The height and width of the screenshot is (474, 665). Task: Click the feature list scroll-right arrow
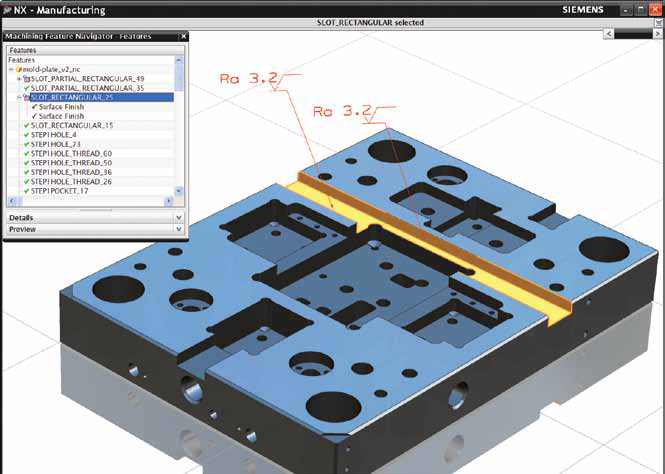pos(169,201)
